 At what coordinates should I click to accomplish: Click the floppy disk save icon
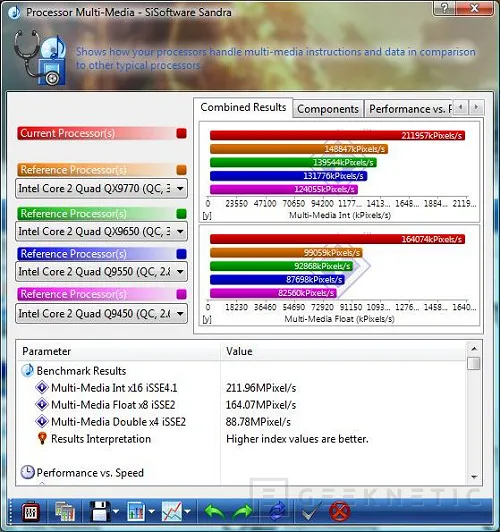click(x=100, y=512)
